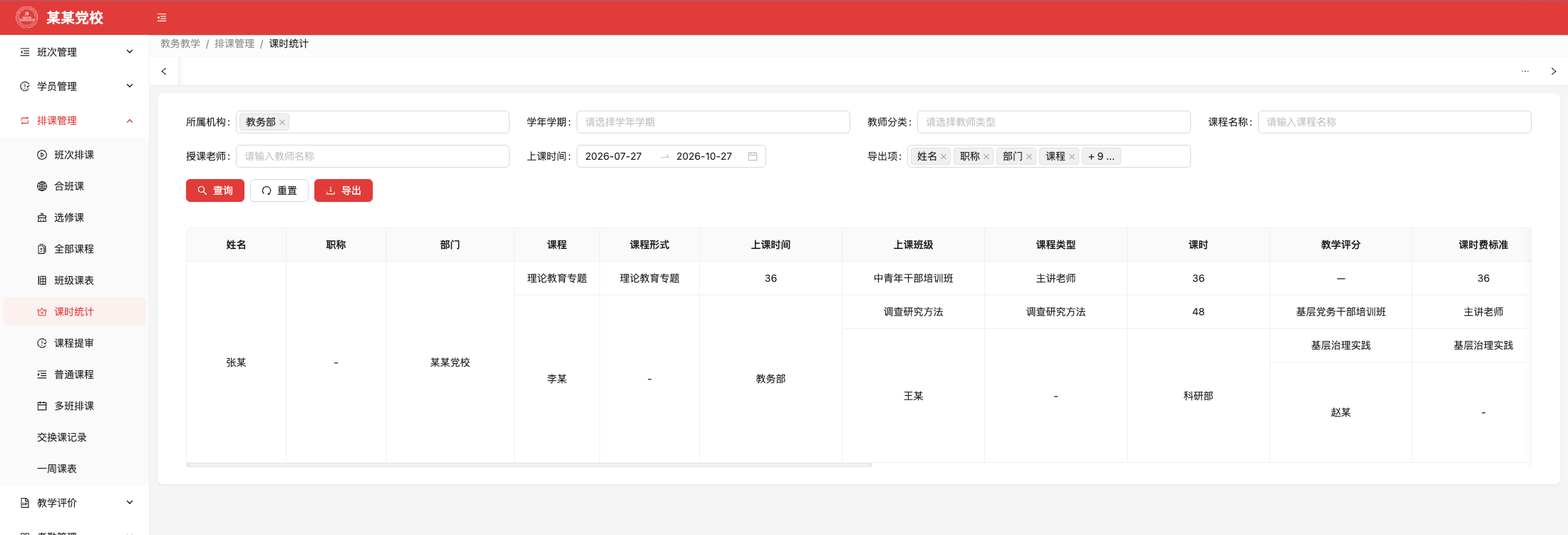Remove the 部门 export tag
Screen dimensions: 1568x535
point(1029,157)
